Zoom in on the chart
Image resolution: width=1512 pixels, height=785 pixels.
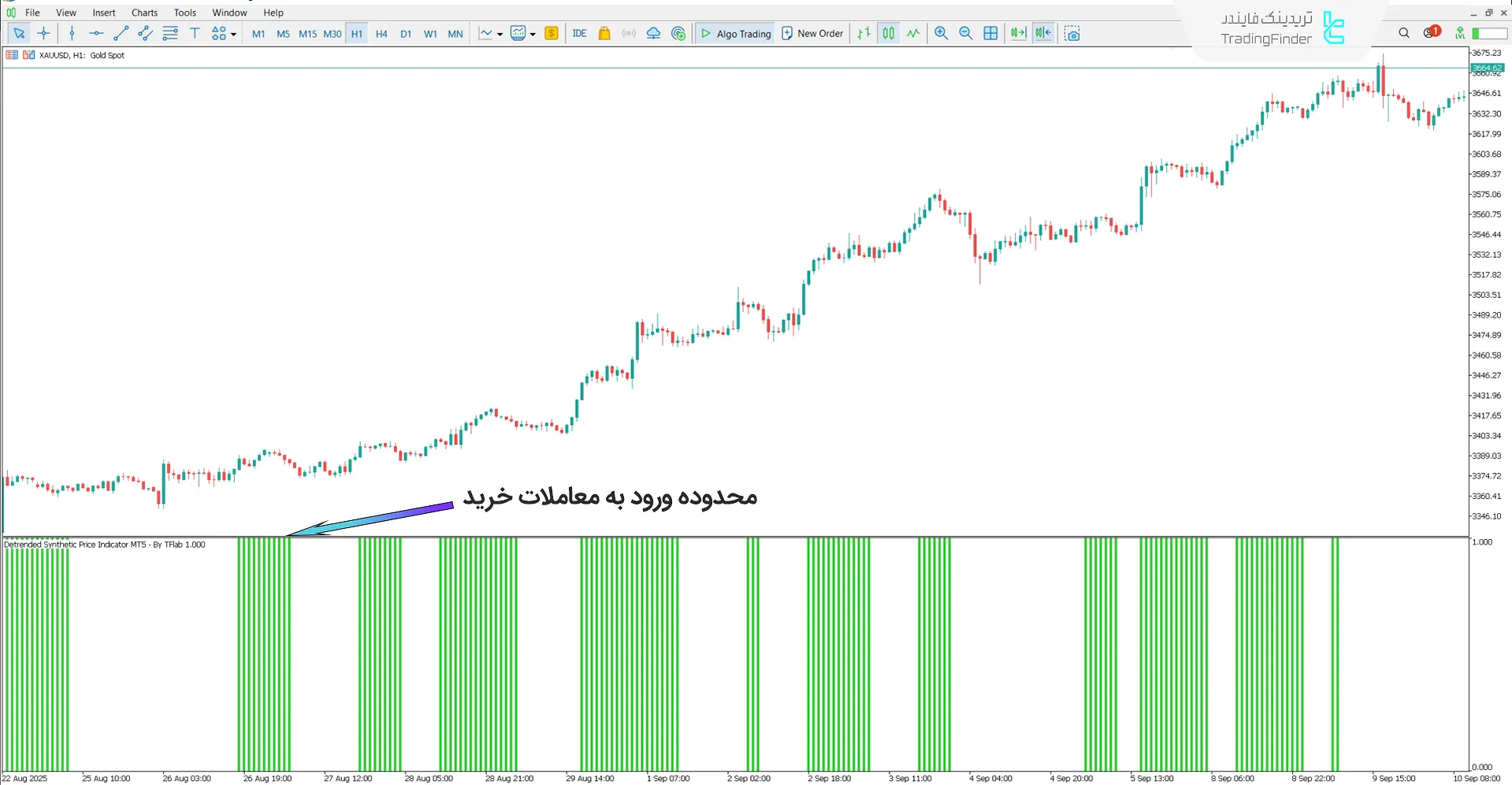(941, 33)
